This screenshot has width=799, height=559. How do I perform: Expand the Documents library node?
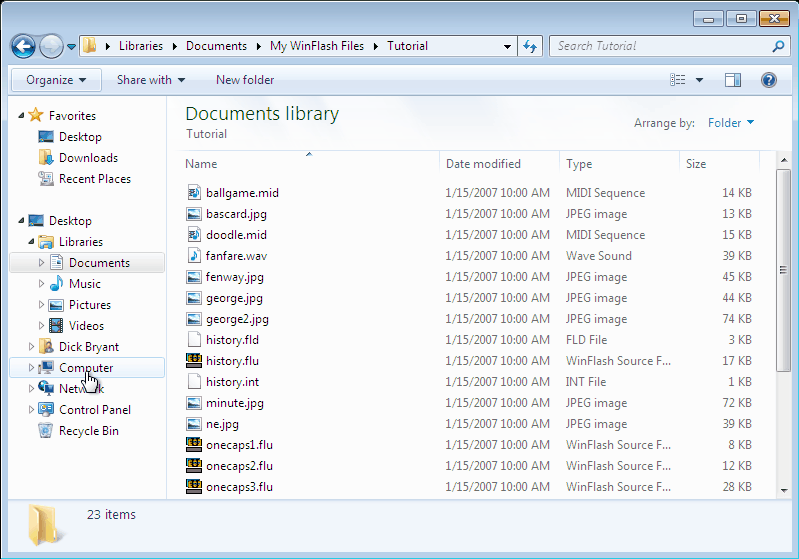[x=41, y=262]
